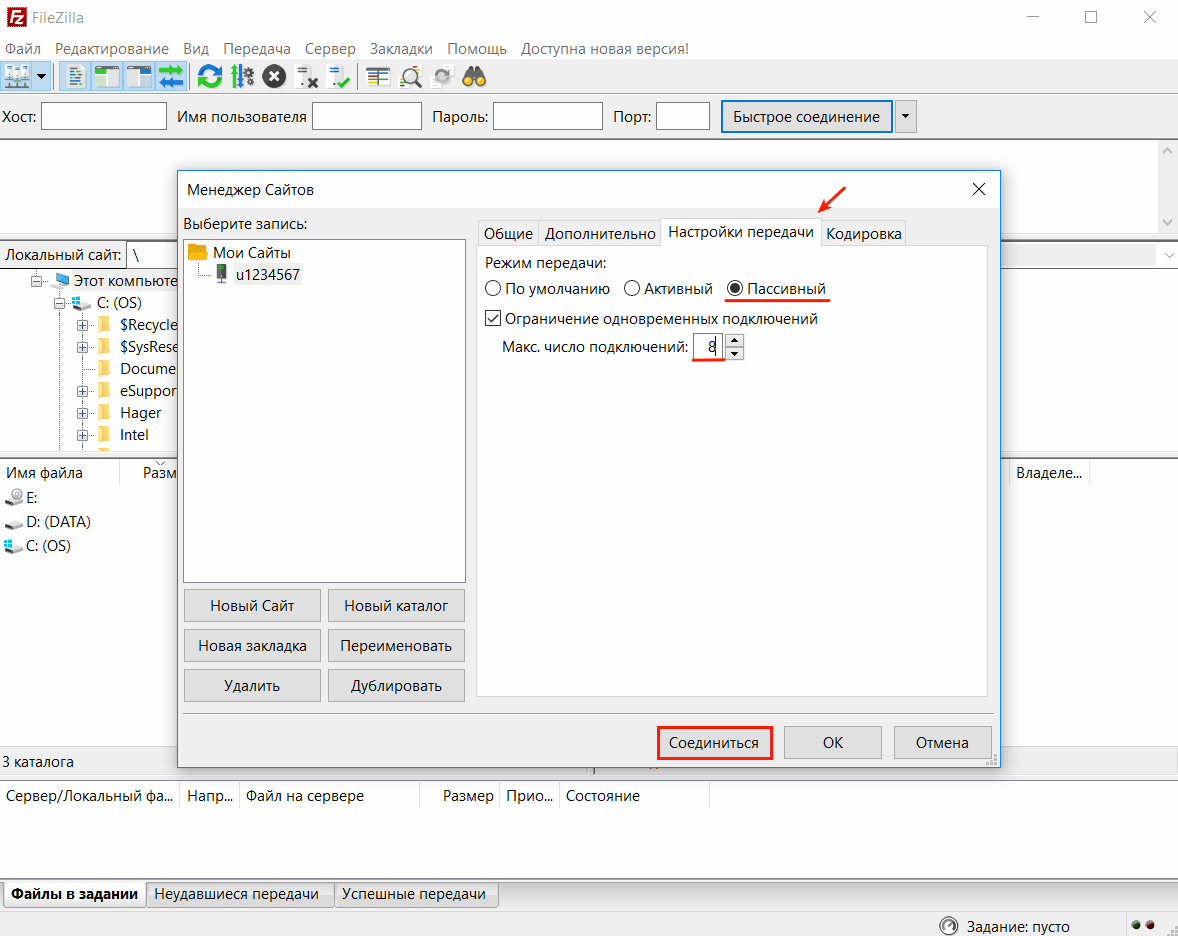Click the u1234567 server icon
The height and width of the screenshot is (936, 1178).
222,273
